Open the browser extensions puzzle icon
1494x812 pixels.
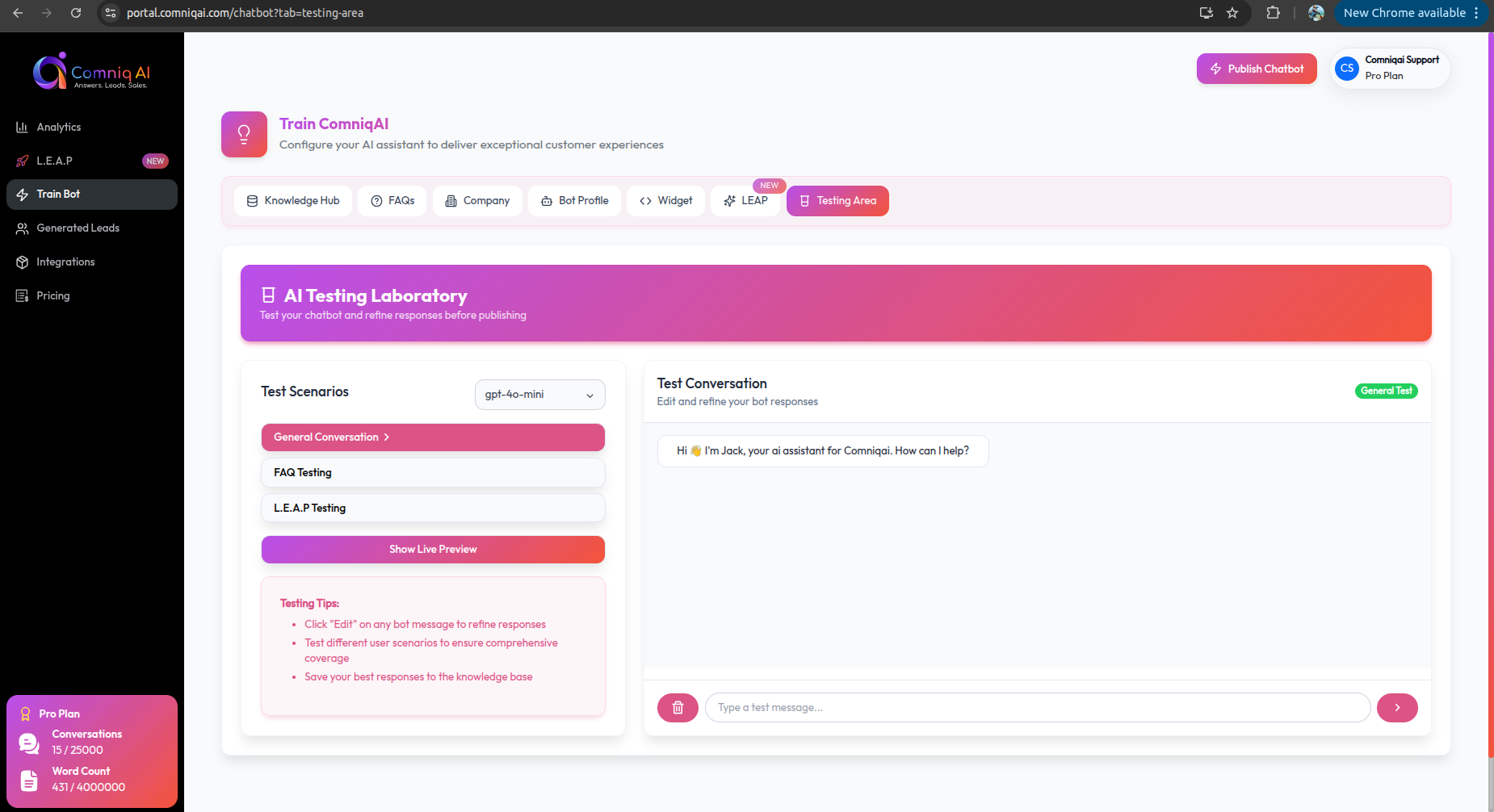[1273, 13]
